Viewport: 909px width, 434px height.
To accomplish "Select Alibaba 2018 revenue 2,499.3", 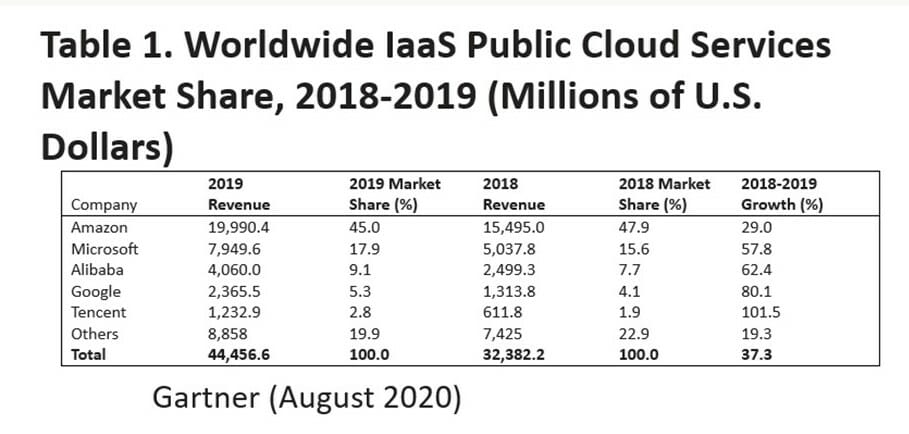I will point(508,270).
